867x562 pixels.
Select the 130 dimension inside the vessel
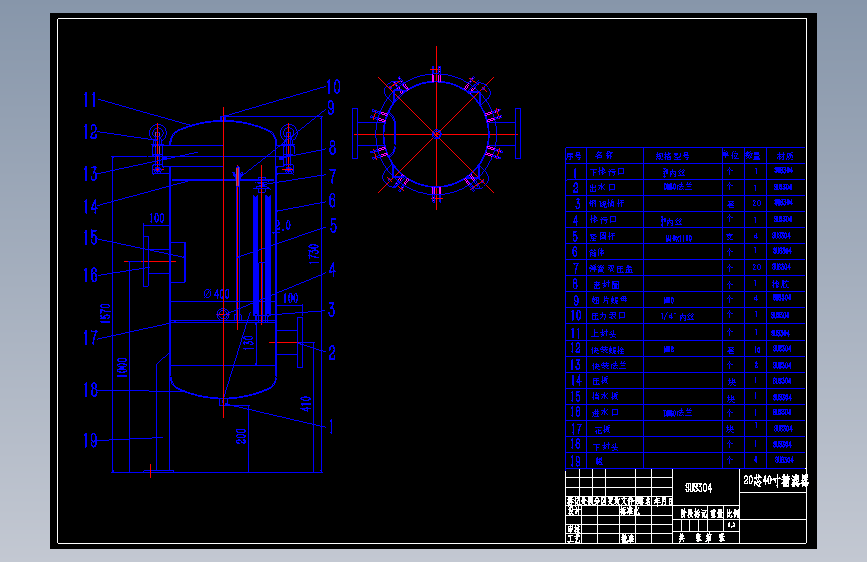[x=249, y=342]
